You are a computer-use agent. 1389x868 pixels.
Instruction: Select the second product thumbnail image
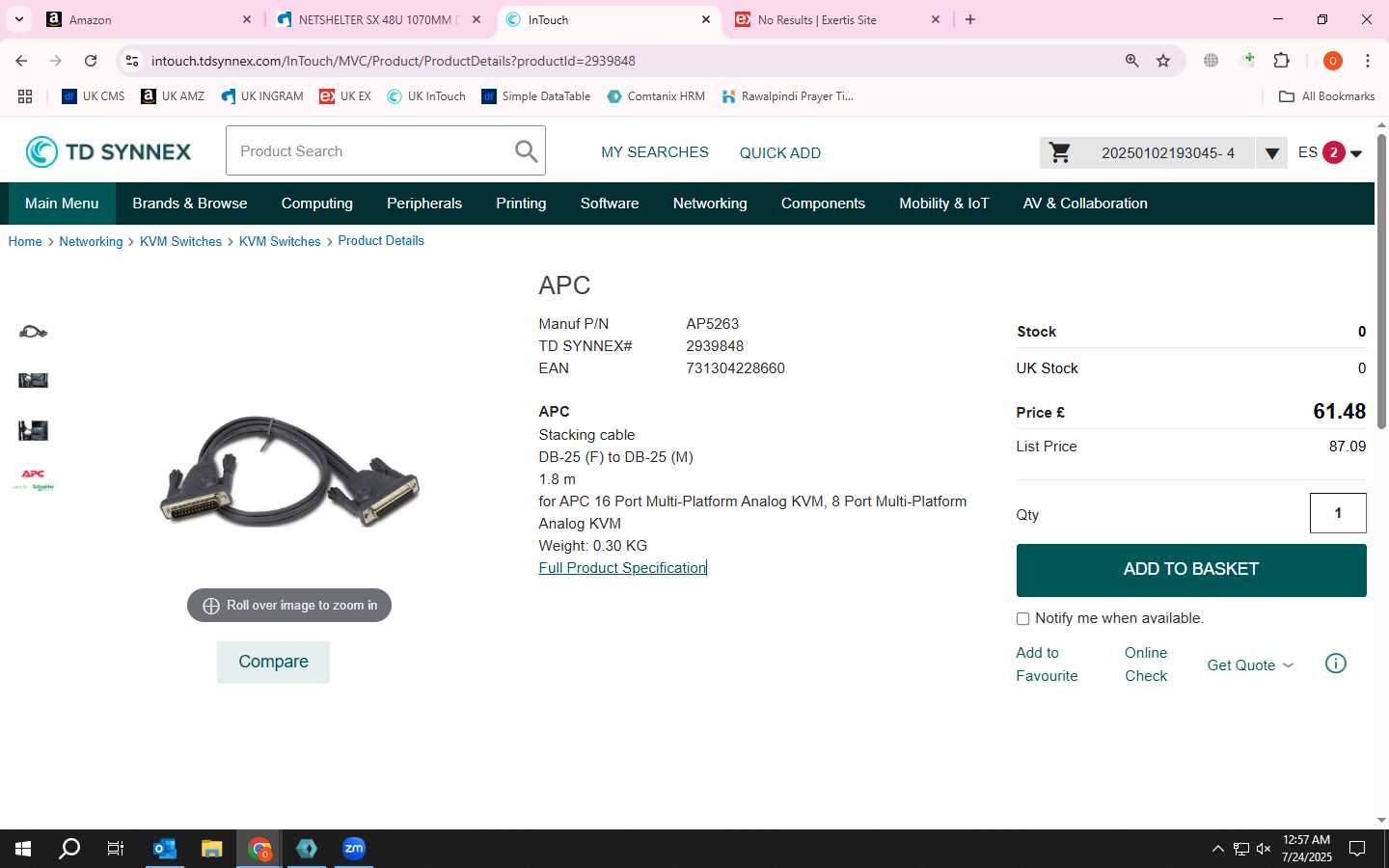[x=33, y=380]
